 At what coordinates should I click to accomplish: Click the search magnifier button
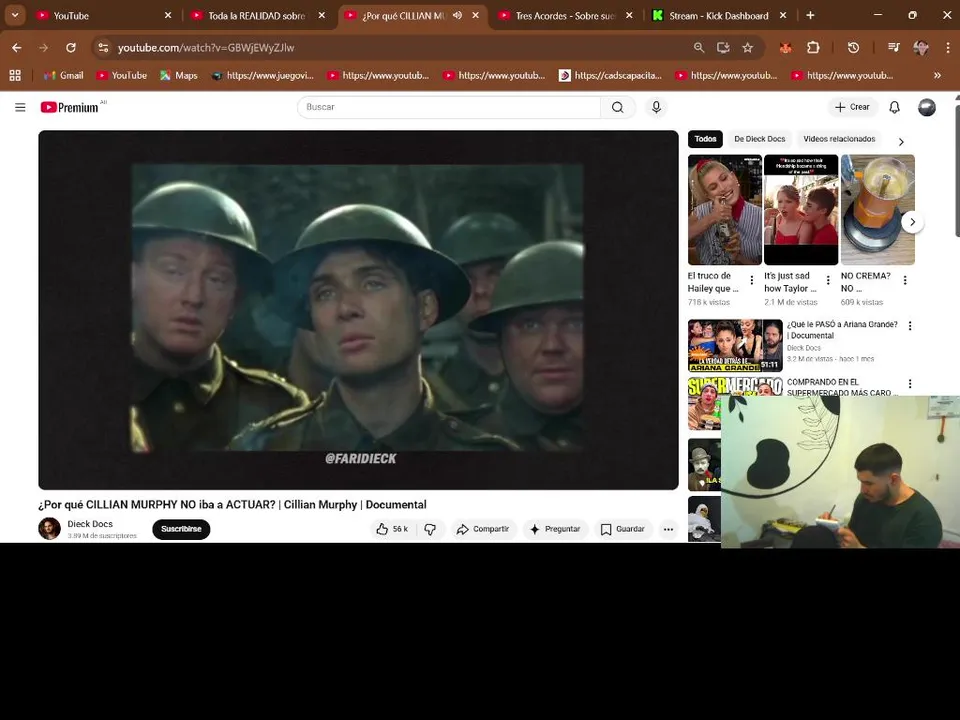(618, 107)
